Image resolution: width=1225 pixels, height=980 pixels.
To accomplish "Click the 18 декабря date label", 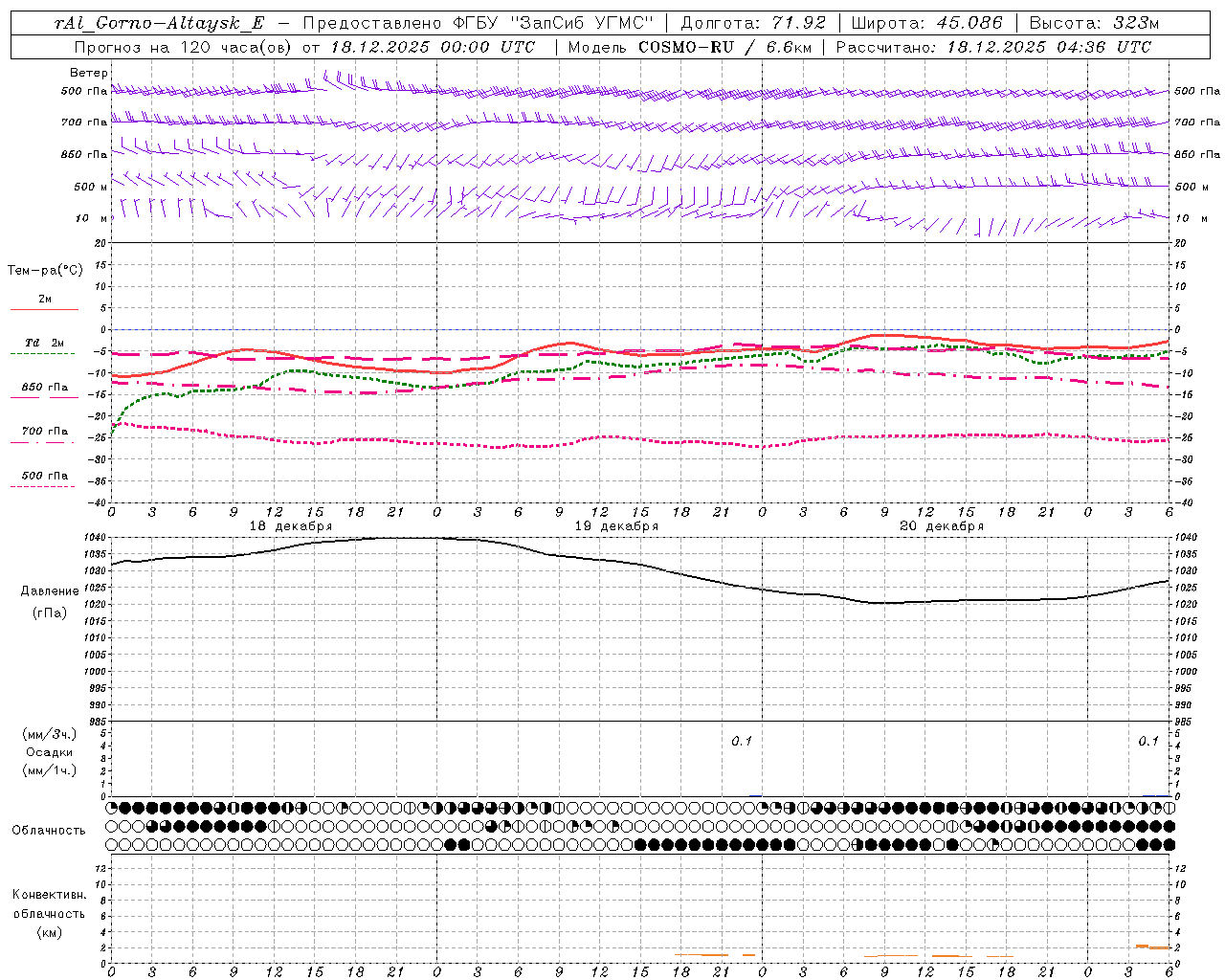I will click(291, 526).
